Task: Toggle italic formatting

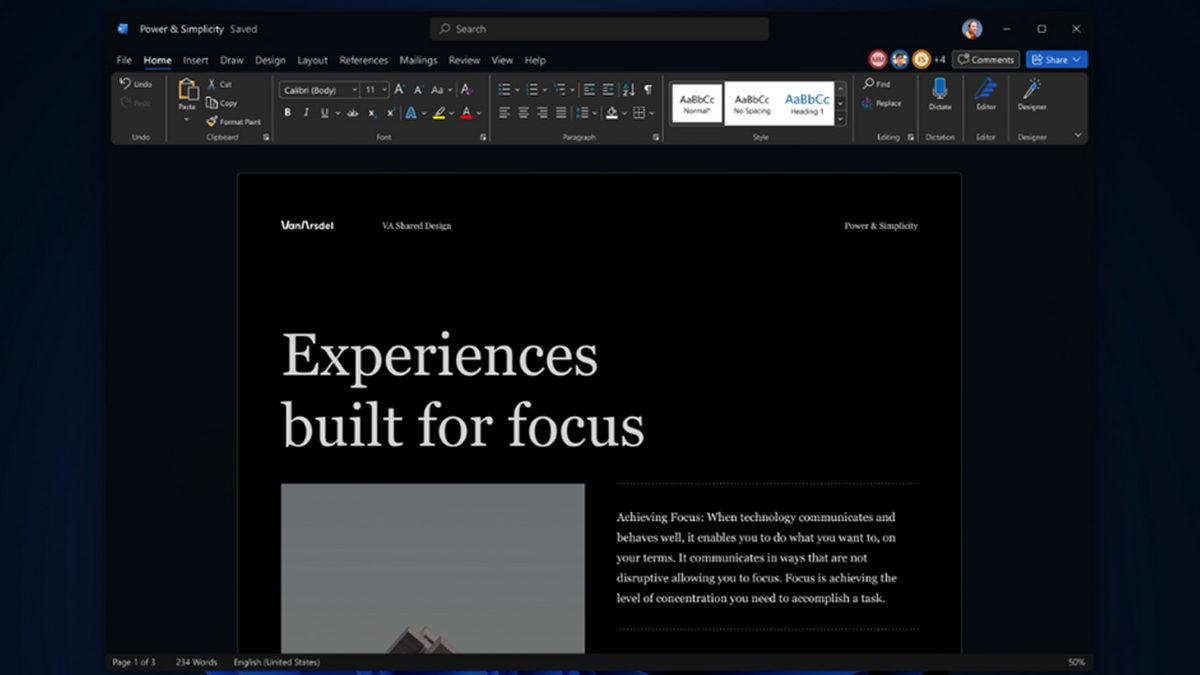Action: tap(306, 112)
